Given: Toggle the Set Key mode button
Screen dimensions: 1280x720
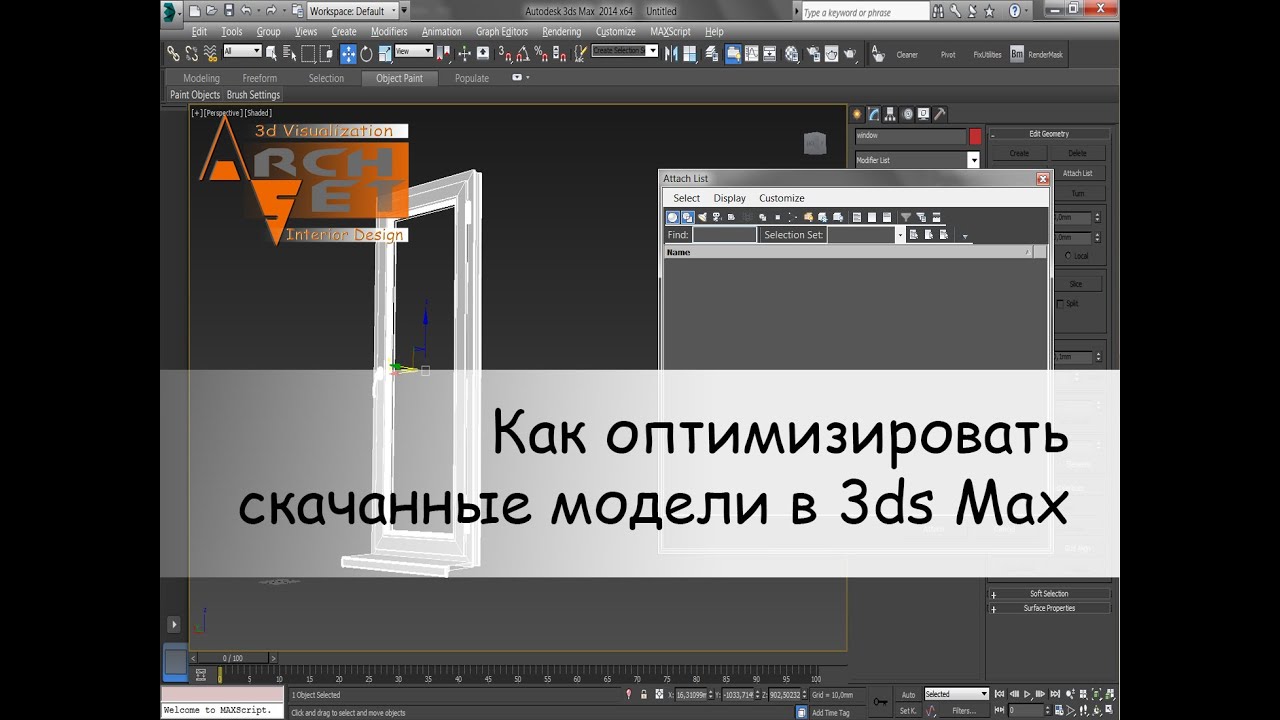Looking at the screenshot, I should pyautogui.click(x=908, y=711).
